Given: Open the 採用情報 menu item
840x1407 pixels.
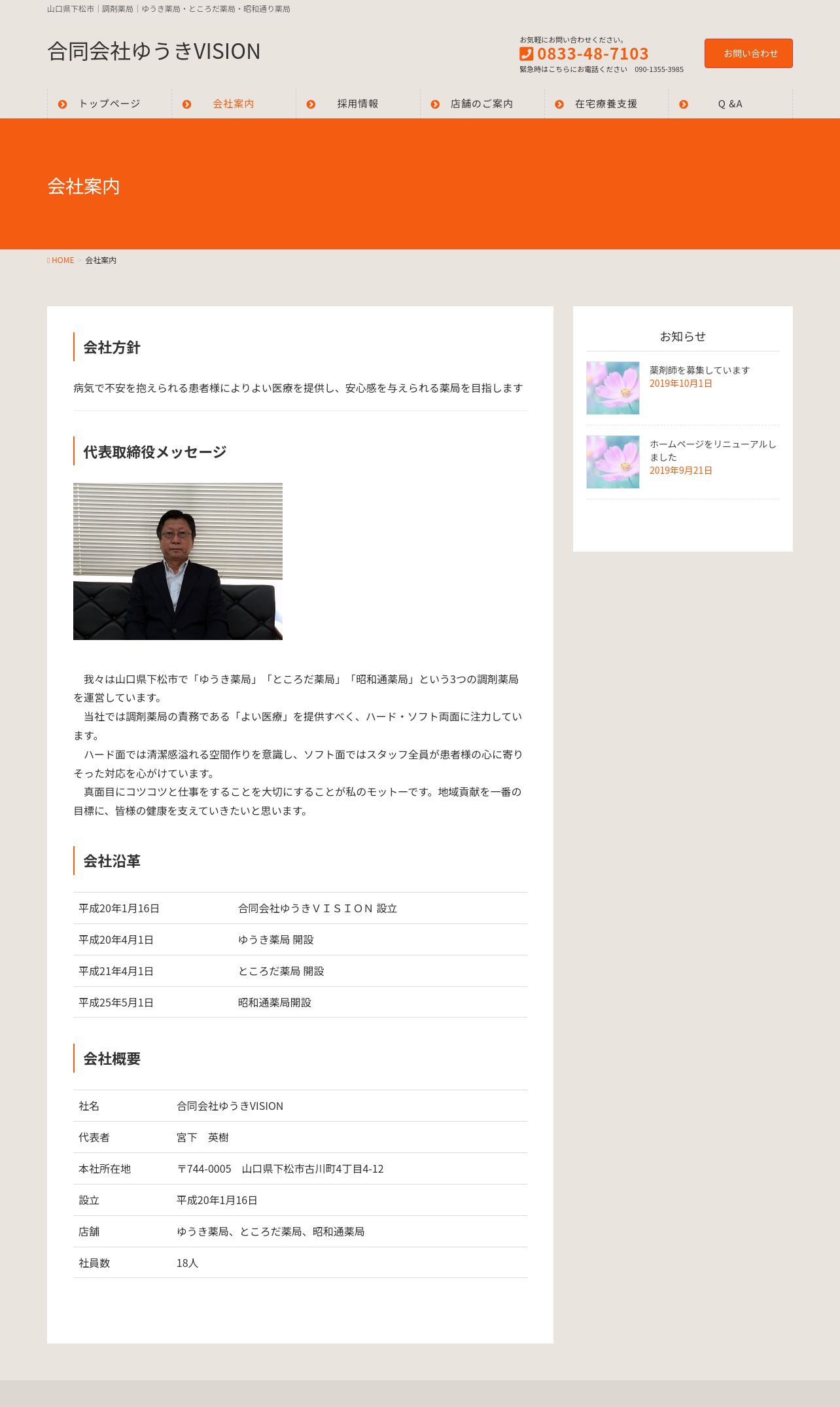Looking at the screenshot, I should [x=358, y=103].
